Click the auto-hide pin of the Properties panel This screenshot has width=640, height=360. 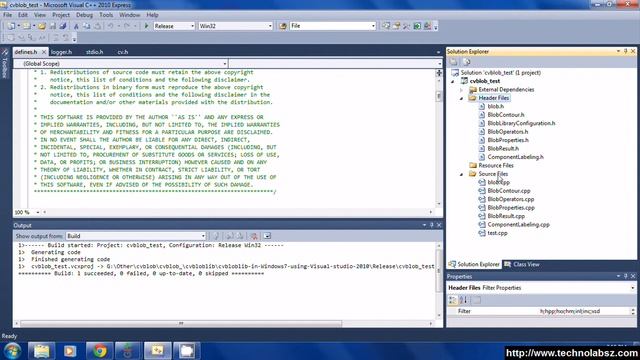coord(626,276)
